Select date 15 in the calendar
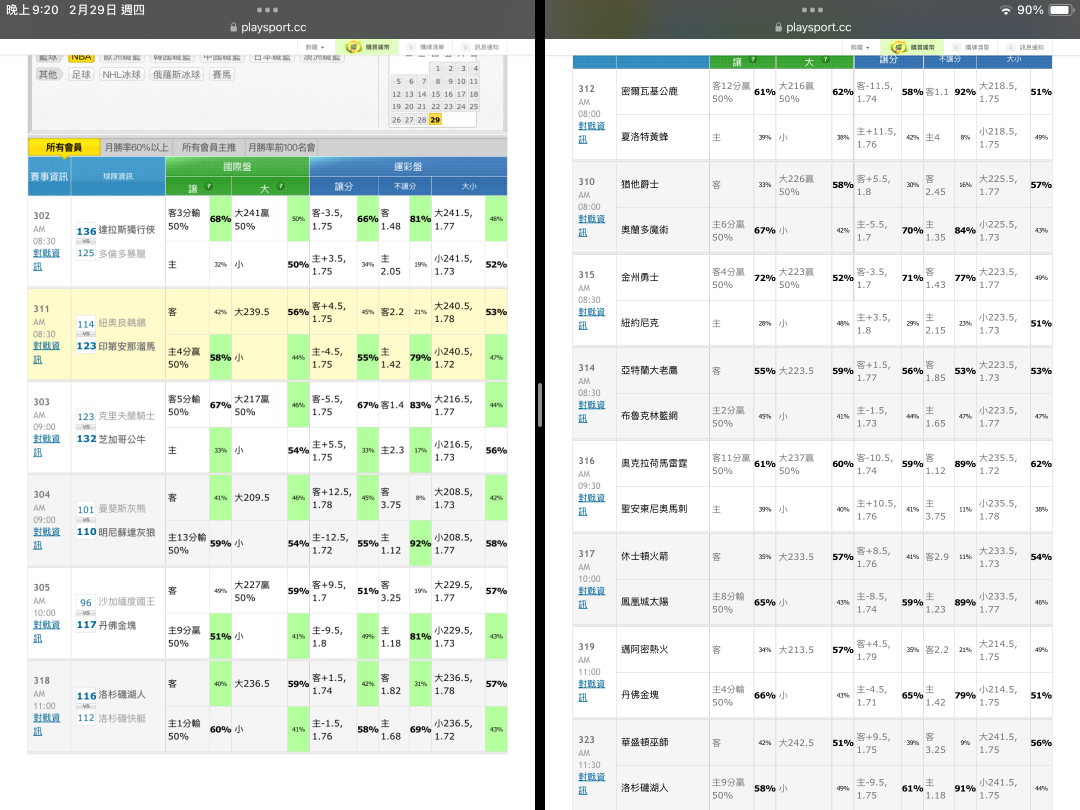The width and height of the screenshot is (1080, 810). (435, 94)
